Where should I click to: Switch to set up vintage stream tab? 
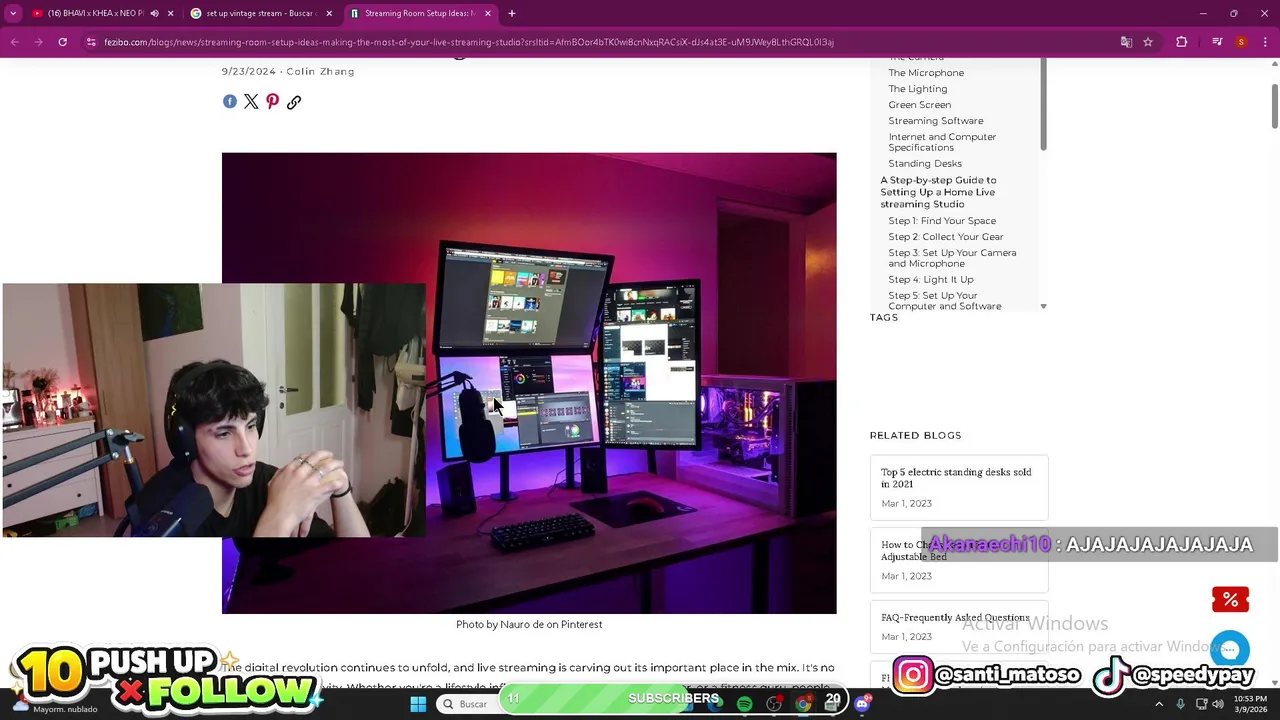click(260, 13)
